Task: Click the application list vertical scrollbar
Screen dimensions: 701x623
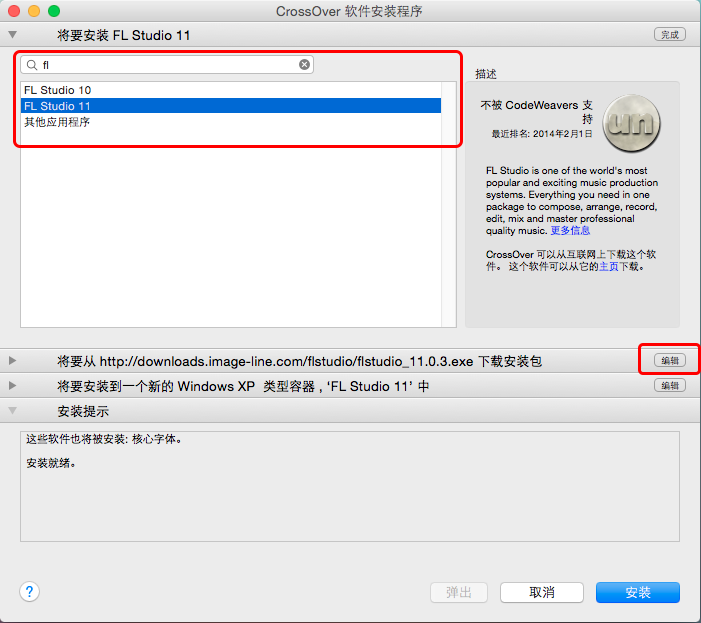Action: [448, 204]
